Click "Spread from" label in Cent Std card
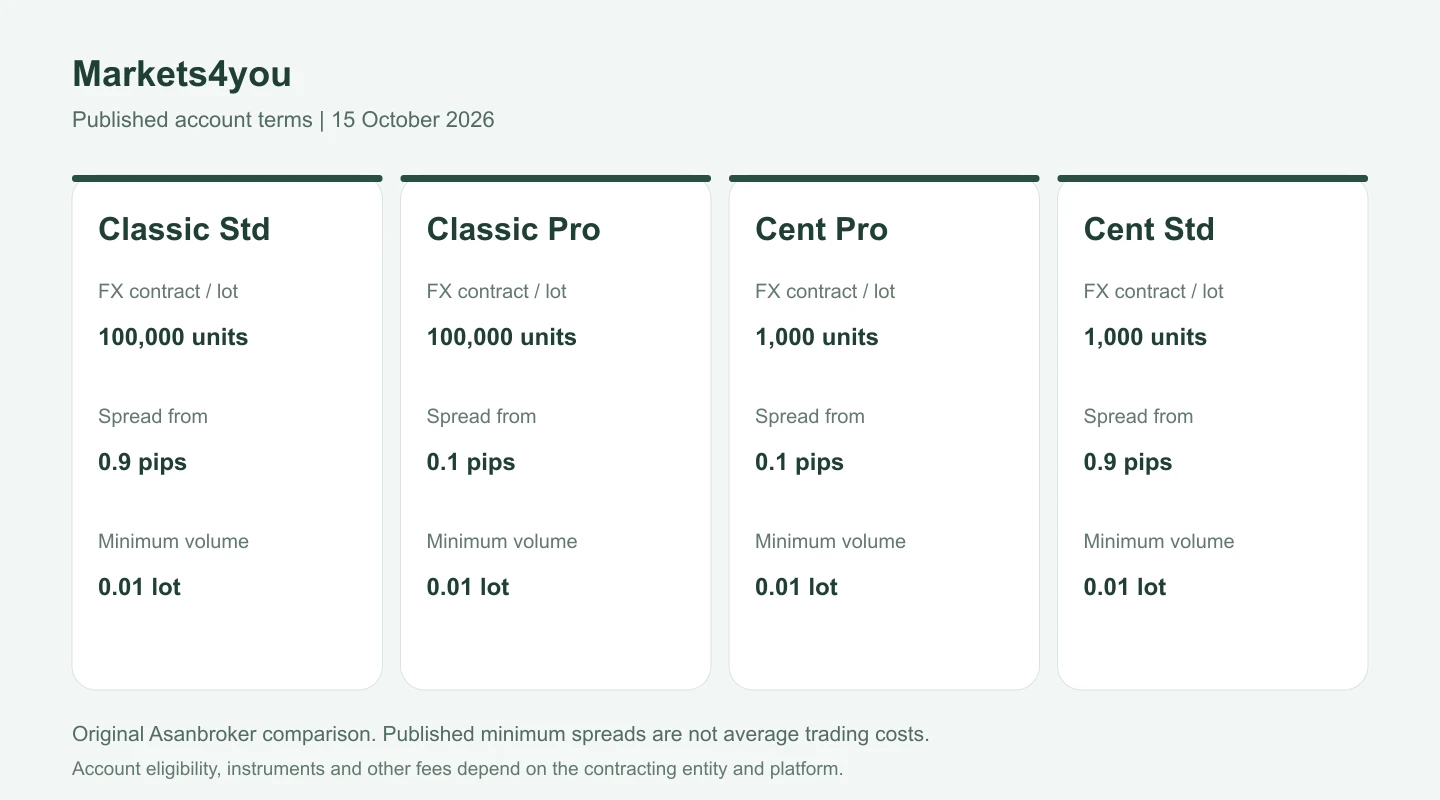Image resolution: width=1440 pixels, height=800 pixels. pyautogui.click(x=1138, y=417)
